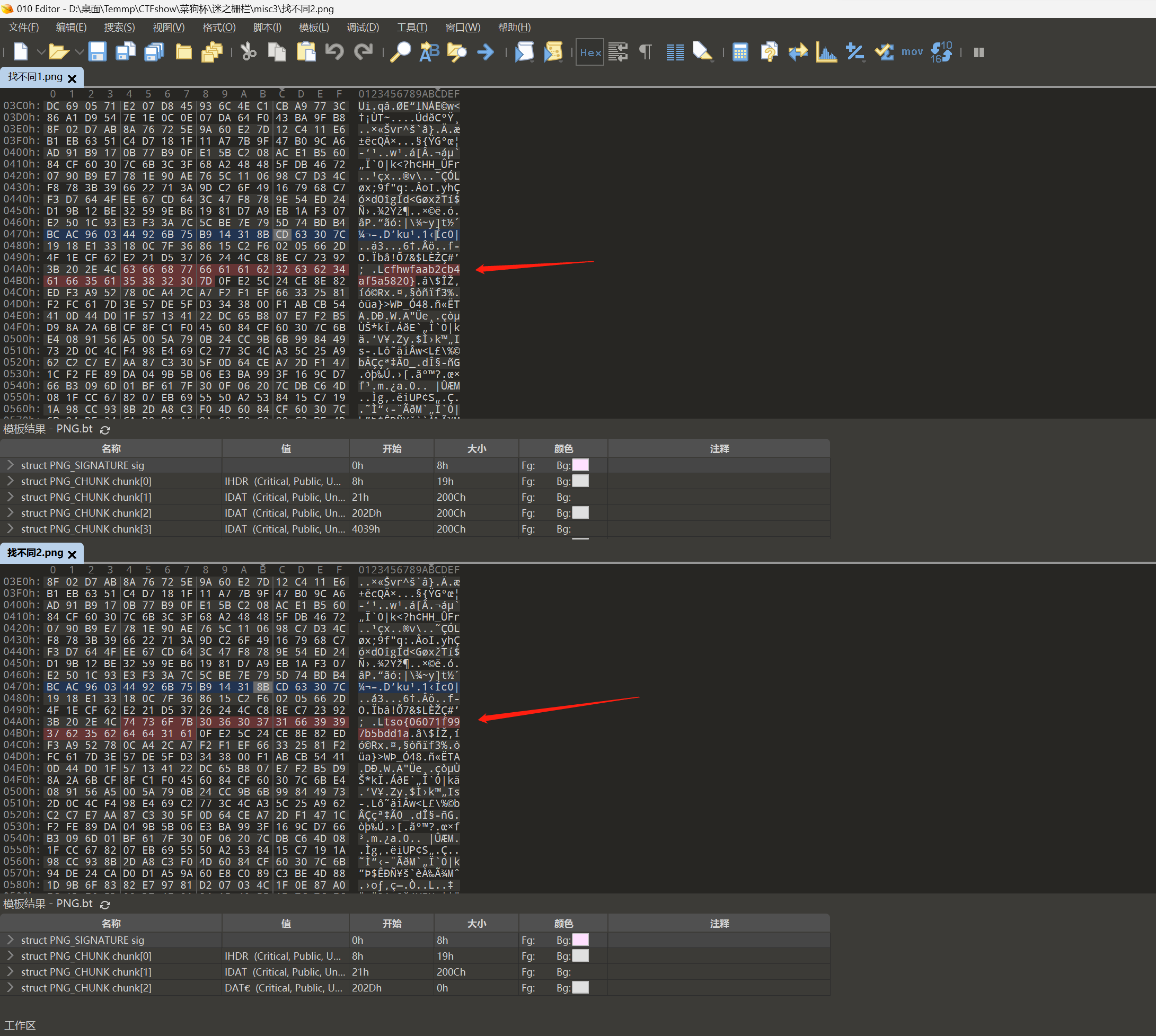Image resolution: width=1156 pixels, height=1036 pixels.
Task: Click the Checksum icon with sigma
Action: (x=883, y=52)
